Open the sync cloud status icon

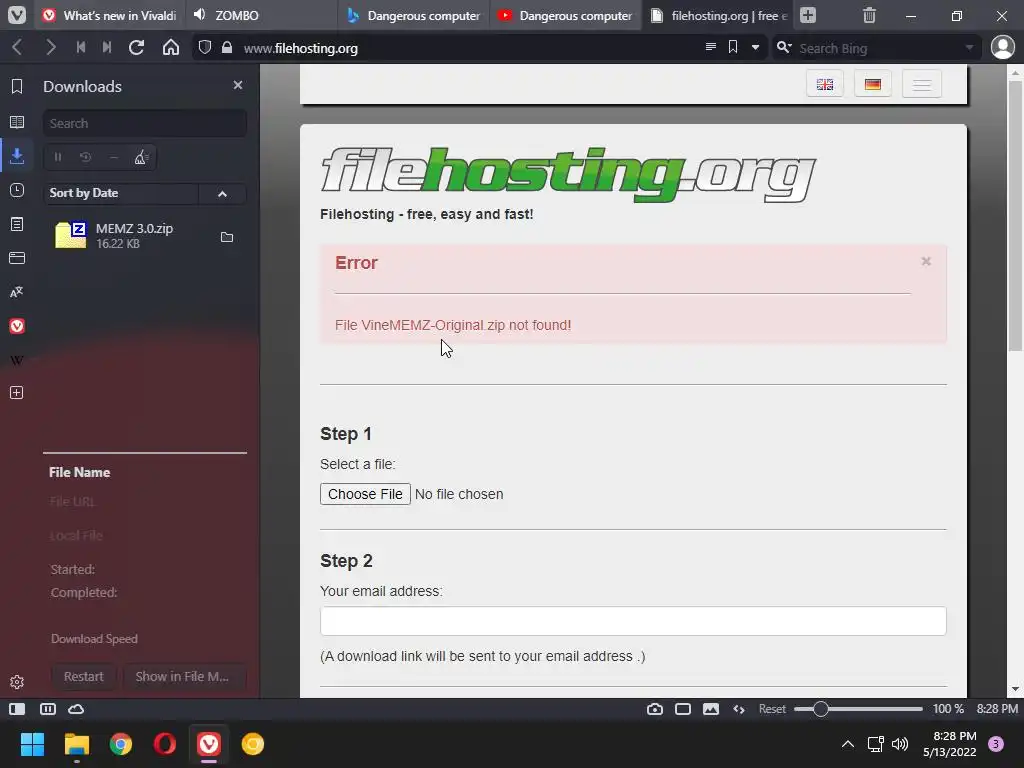[76, 709]
